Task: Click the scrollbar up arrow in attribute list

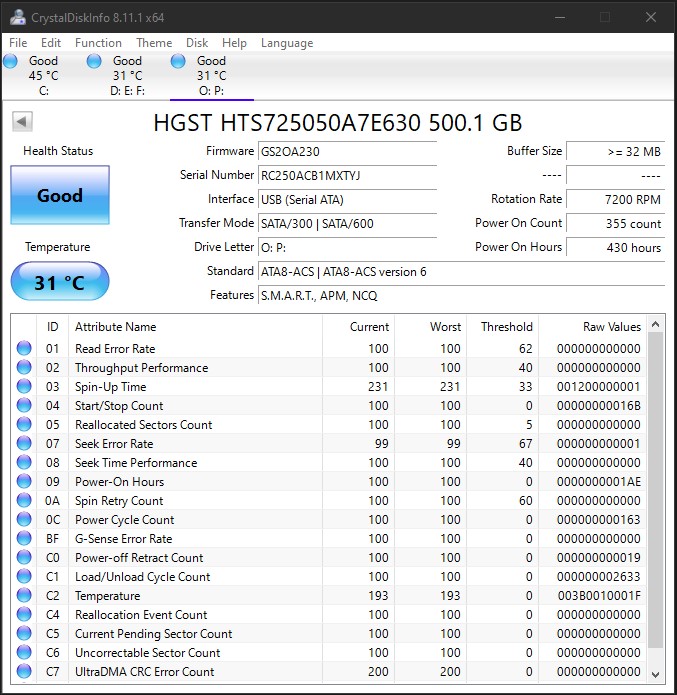Action: coord(656,324)
